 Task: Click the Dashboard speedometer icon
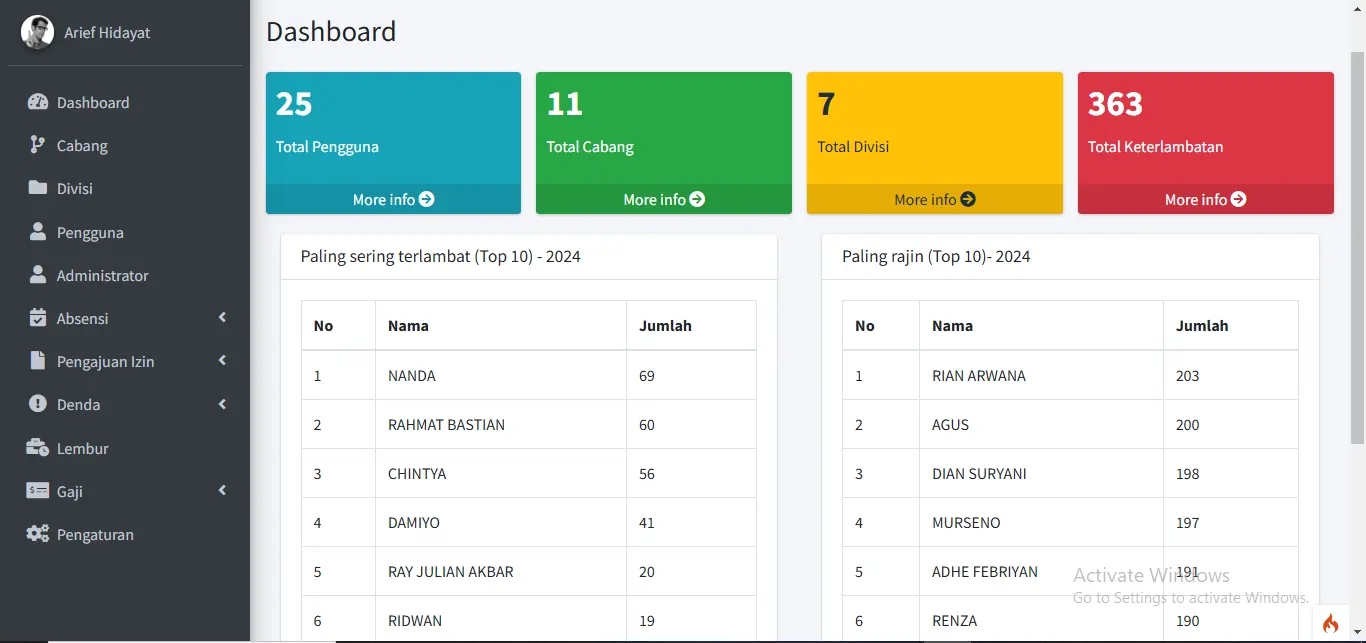[38, 102]
